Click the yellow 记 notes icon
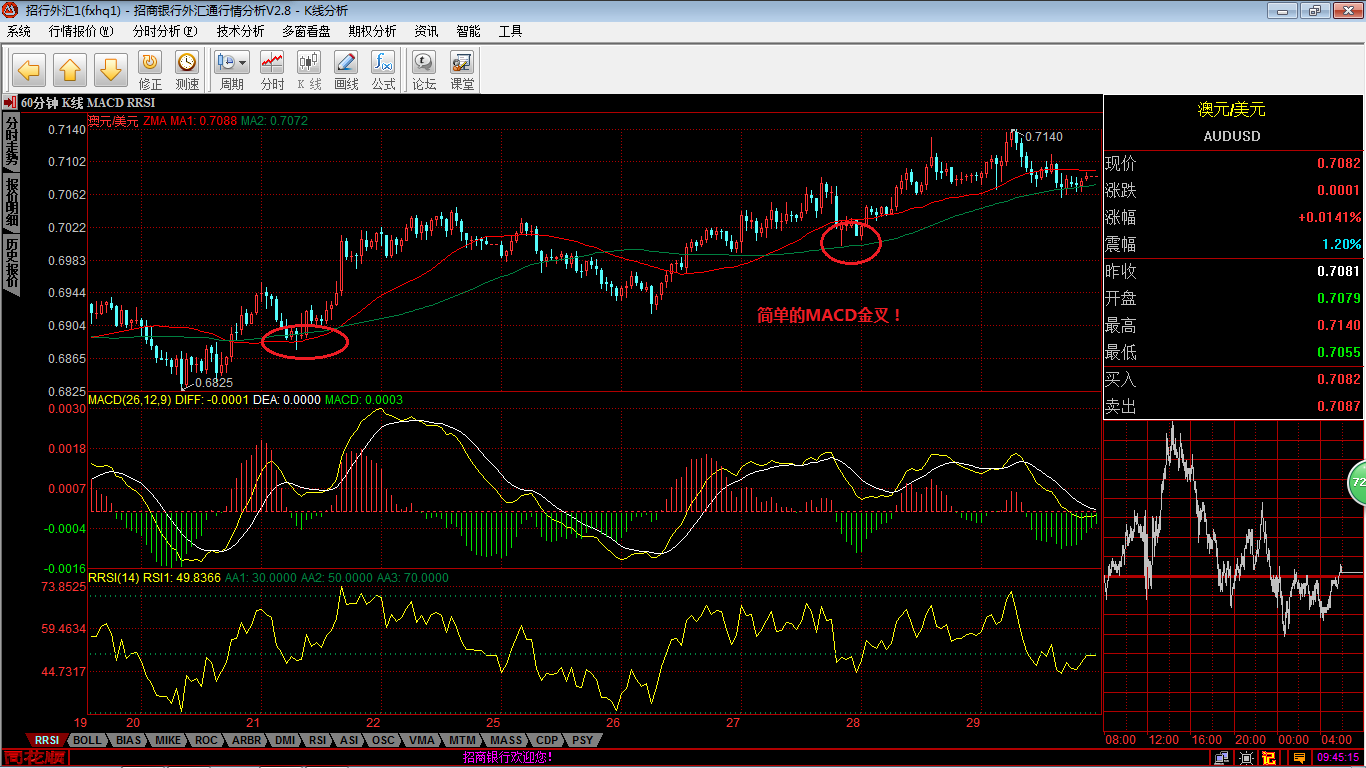This screenshot has width=1366, height=768. [x=1269, y=757]
